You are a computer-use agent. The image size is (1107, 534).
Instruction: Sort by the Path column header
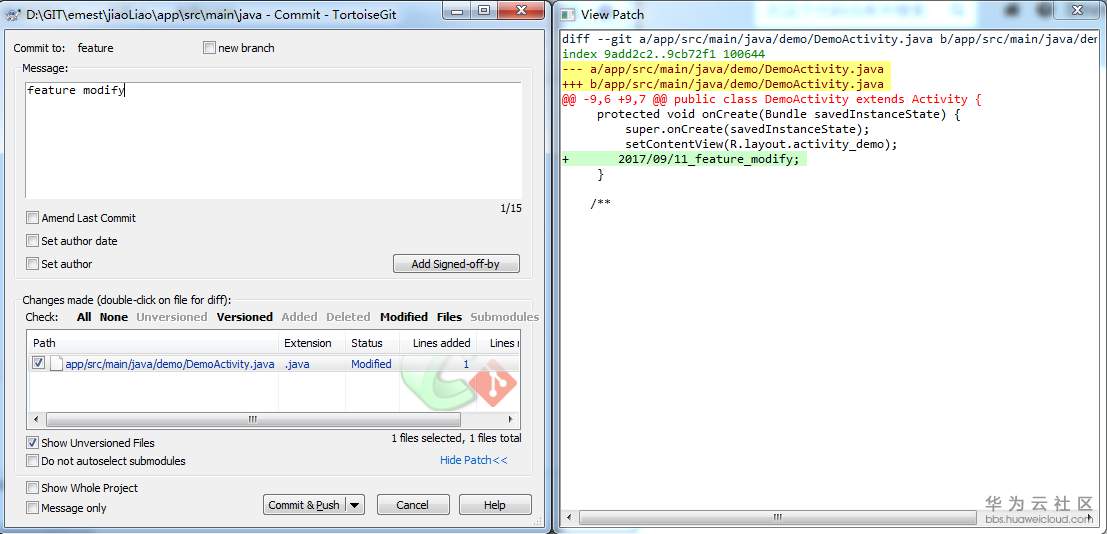[x=153, y=343]
